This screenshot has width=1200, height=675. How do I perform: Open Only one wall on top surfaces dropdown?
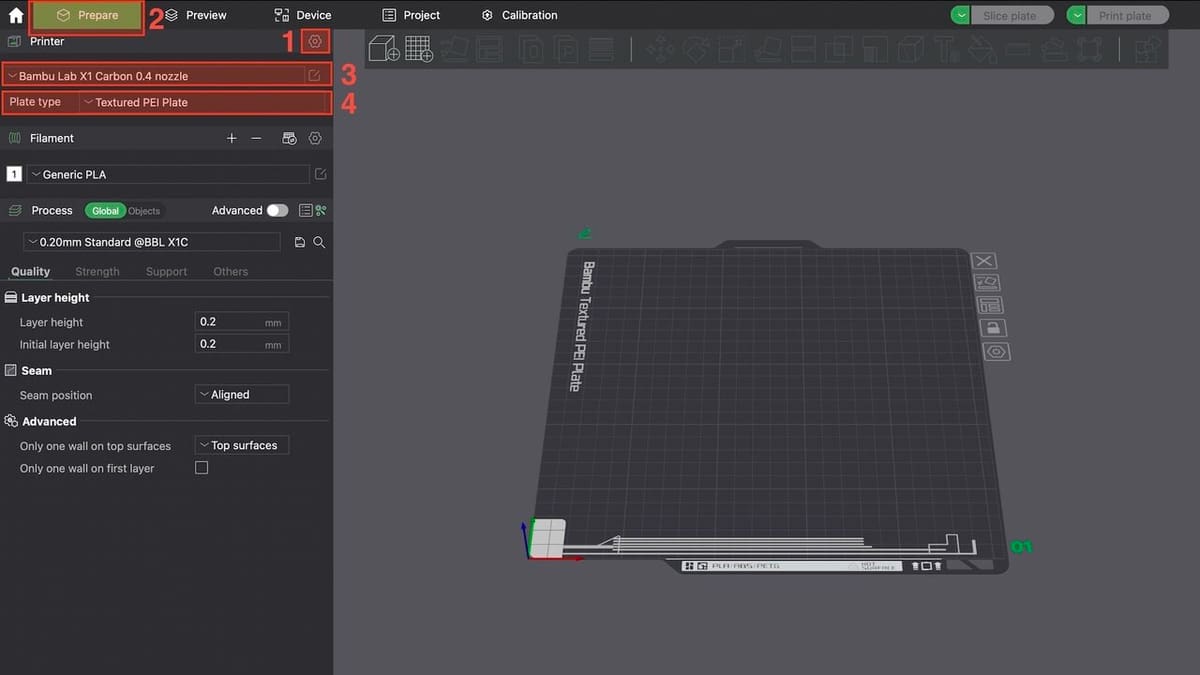click(x=242, y=446)
